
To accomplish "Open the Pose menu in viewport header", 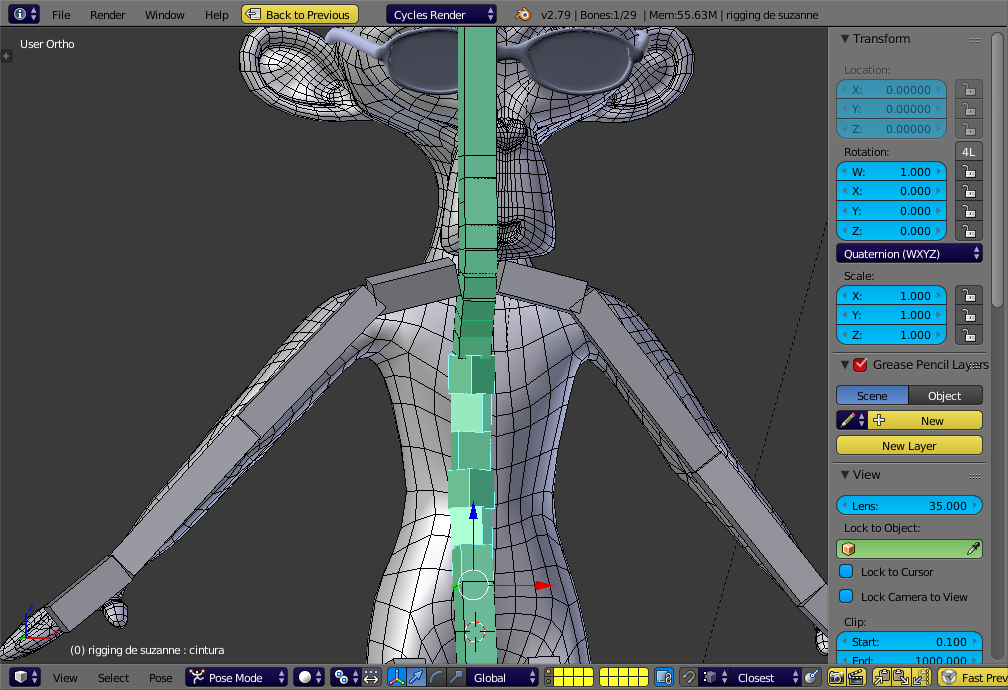I will (161, 677).
